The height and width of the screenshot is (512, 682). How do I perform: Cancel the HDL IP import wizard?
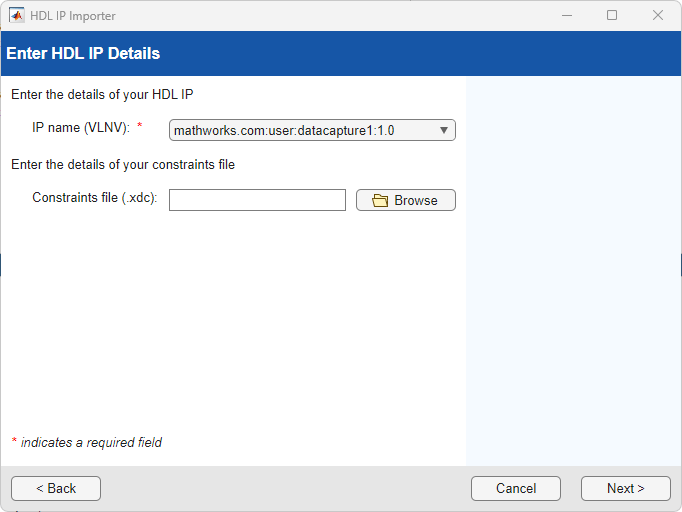click(x=516, y=488)
